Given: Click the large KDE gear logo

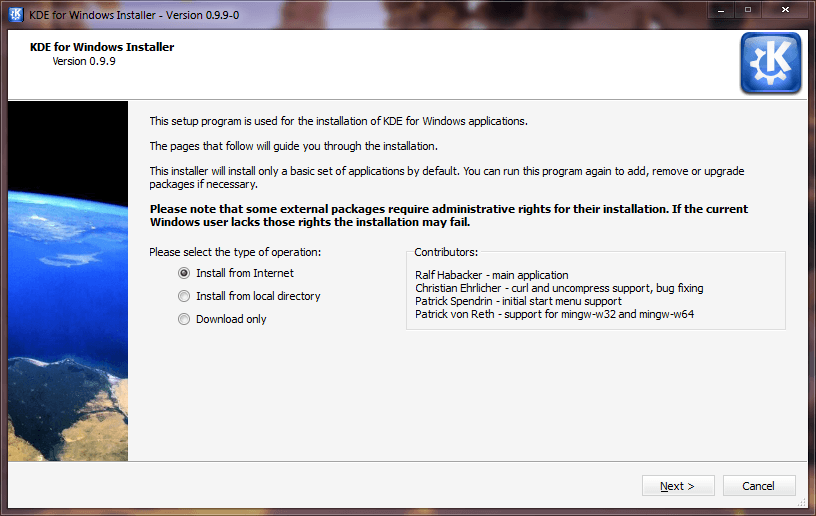Looking at the screenshot, I should pos(771,63).
